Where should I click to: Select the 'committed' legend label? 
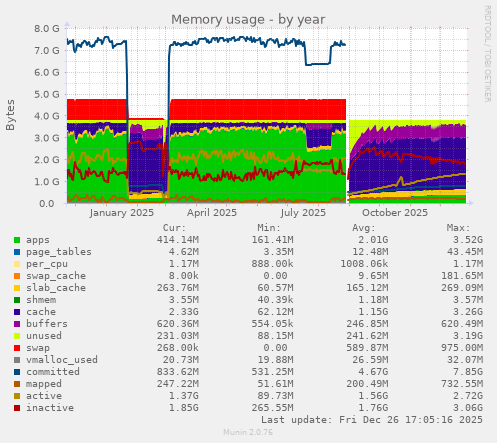click(x=53, y=372)
